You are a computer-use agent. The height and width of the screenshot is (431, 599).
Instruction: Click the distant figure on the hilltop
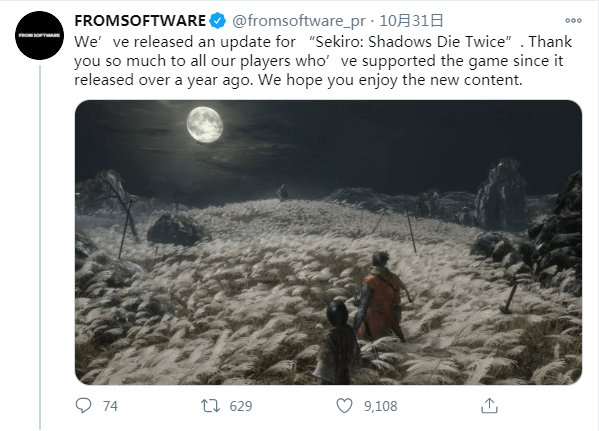(283, 192)
